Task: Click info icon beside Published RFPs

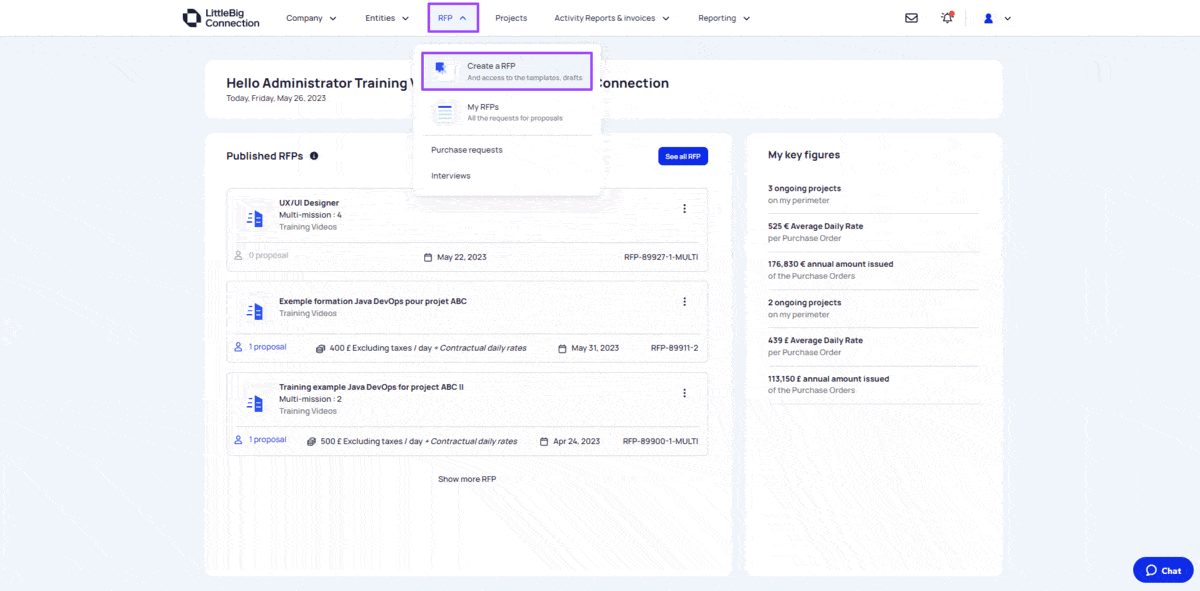Action: pos(314,156)
